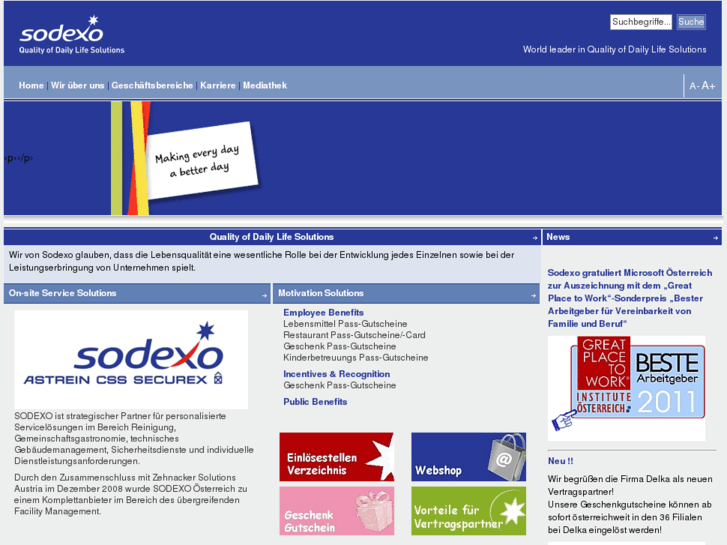This screenshot has height=545, width=727.
Task: Open the Geschäftsbereiche menu item
Action: point(152,85)
